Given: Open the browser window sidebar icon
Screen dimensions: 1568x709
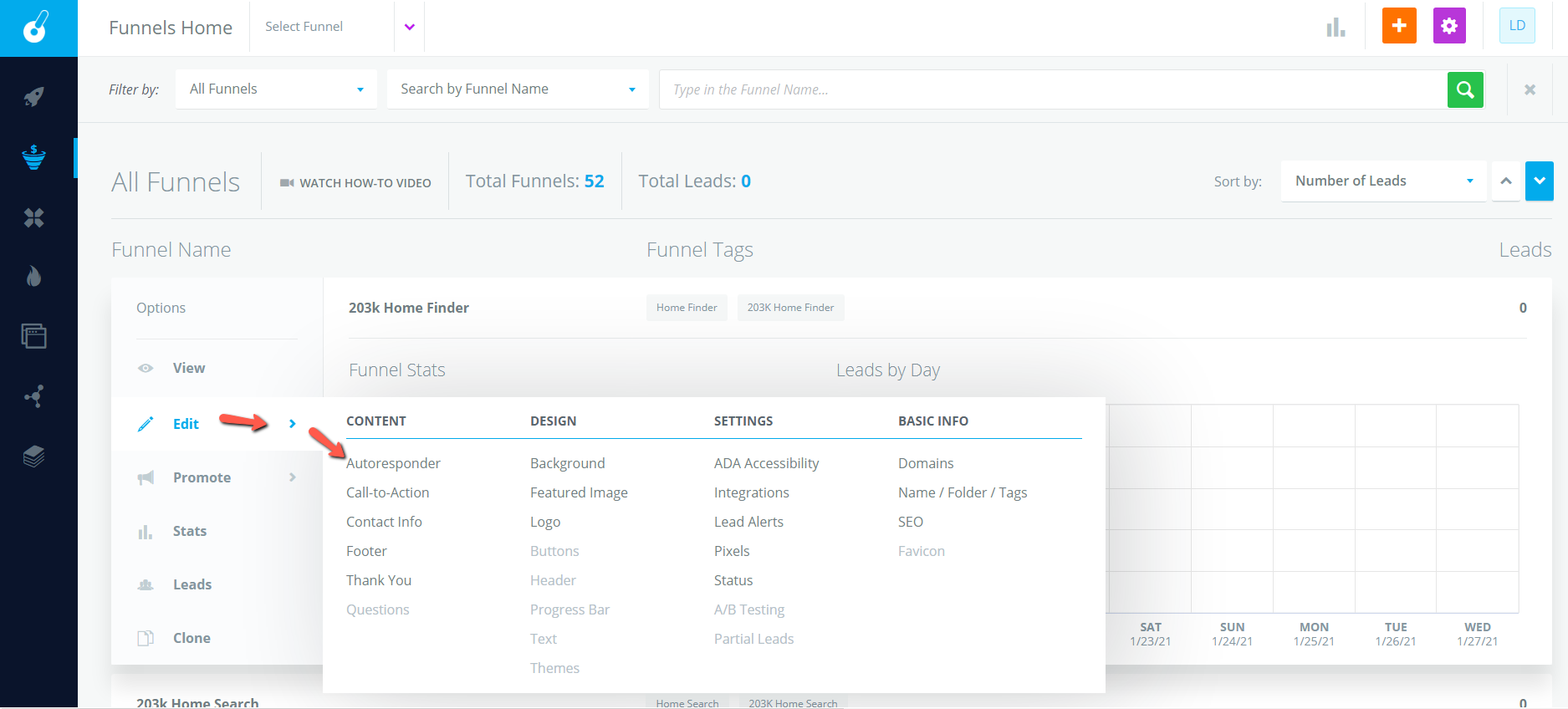Looking at the screenshot, I should 33,336.
